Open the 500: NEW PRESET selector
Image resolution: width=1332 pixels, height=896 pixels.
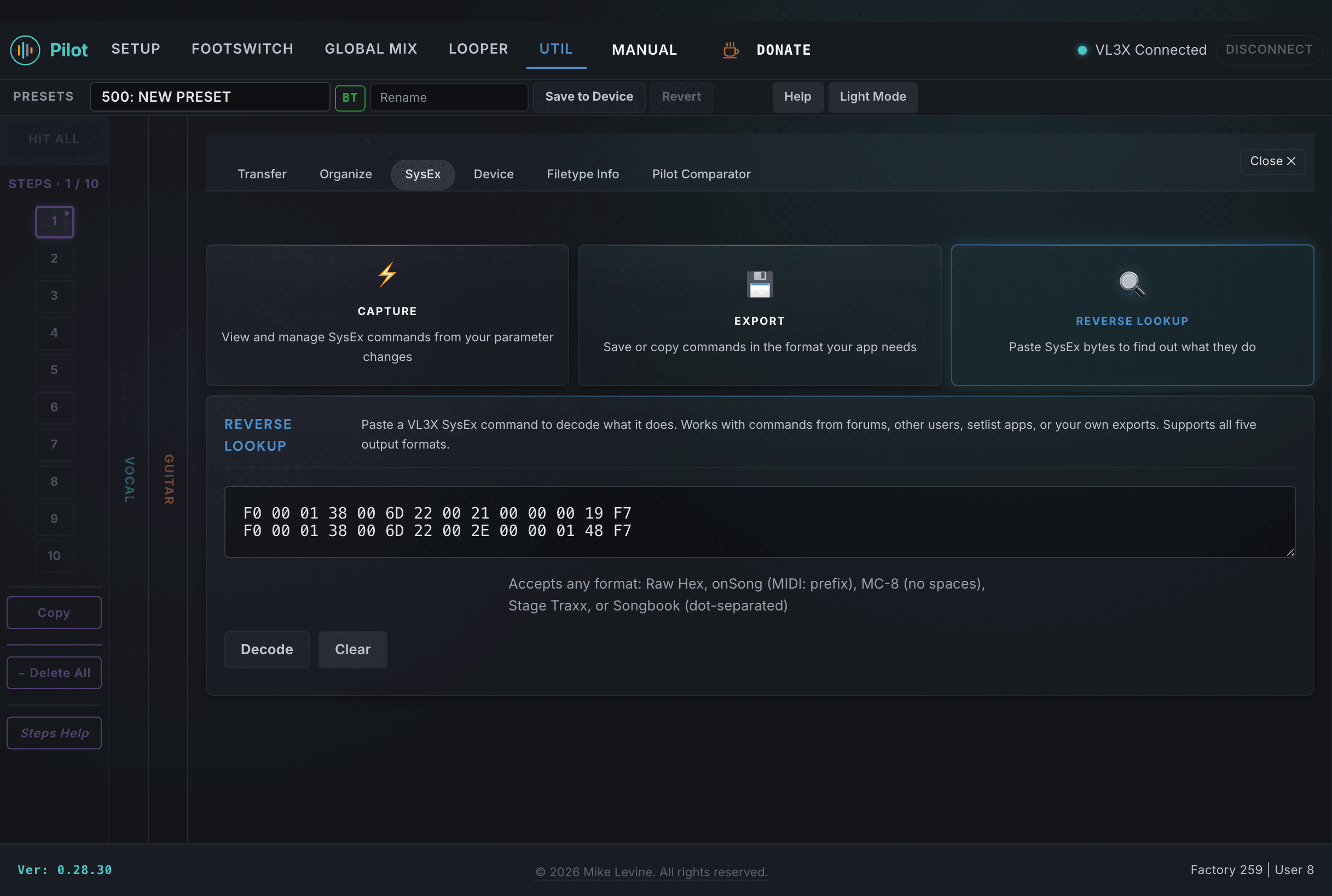click(x=210, y=97)
